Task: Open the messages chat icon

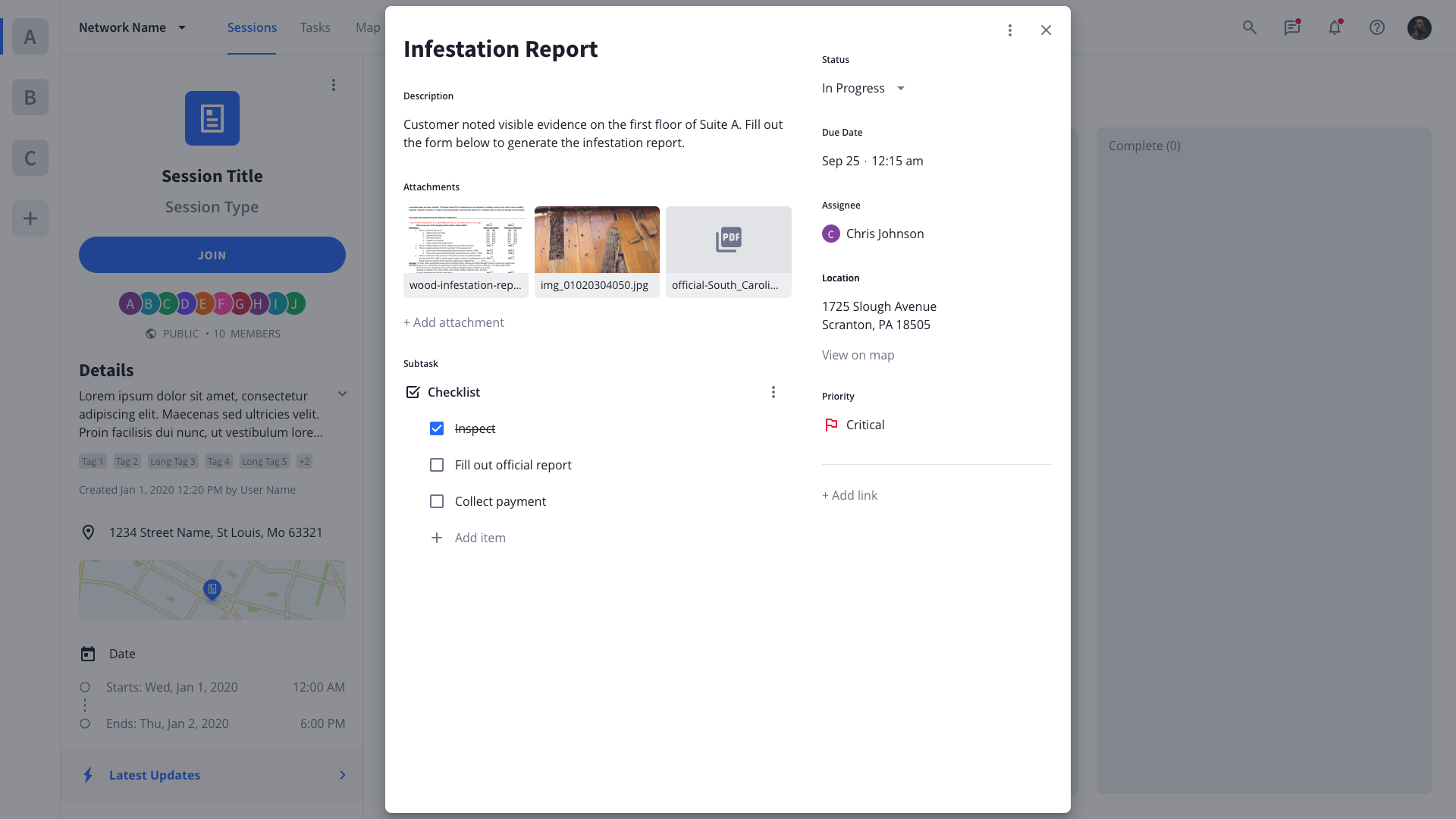Action: [x=1291, y=28]
